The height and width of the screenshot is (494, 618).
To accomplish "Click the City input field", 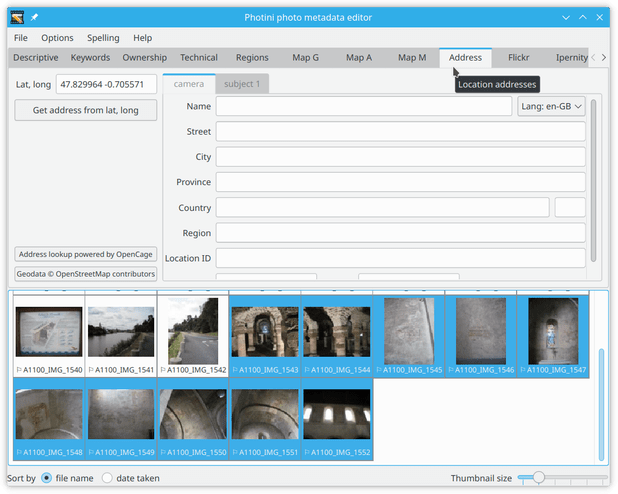I will click(400, 157).
